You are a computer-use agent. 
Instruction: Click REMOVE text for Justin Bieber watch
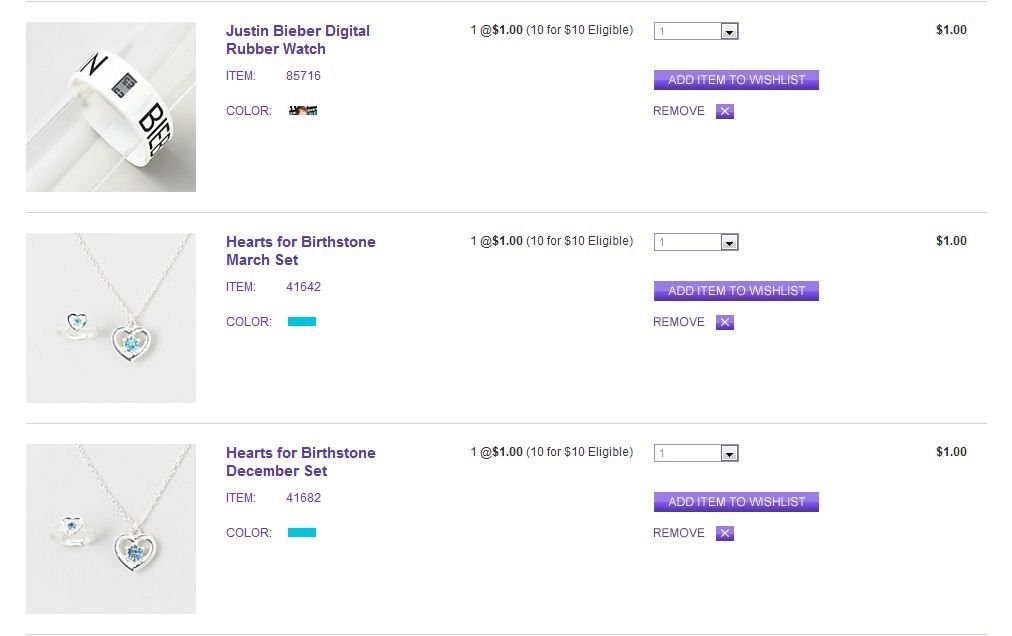coord(679,111)
